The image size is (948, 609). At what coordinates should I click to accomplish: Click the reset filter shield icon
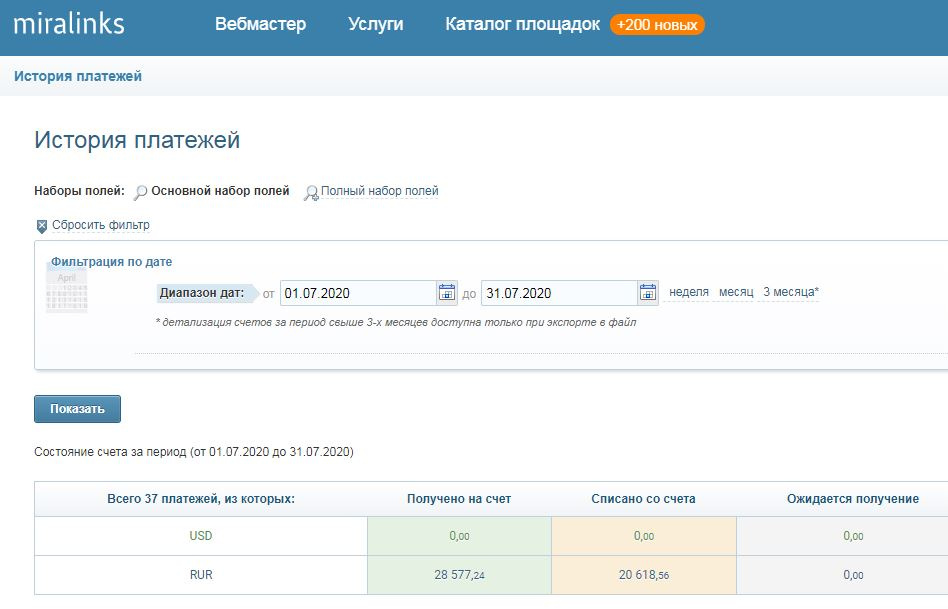click(42, 226)
